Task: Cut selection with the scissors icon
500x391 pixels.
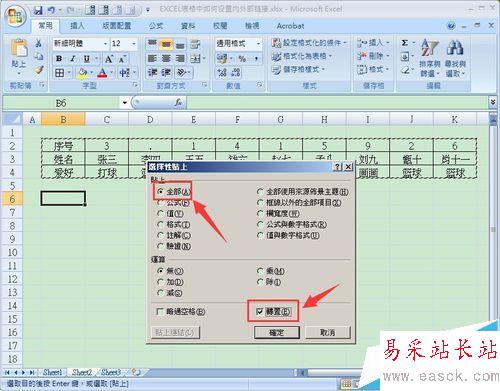Action: [x=39, y=43]
